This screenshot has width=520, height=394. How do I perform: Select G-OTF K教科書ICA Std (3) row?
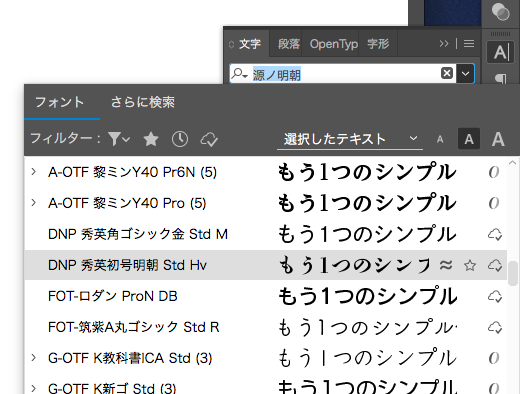pyautogui.click(x=266, y=358)
